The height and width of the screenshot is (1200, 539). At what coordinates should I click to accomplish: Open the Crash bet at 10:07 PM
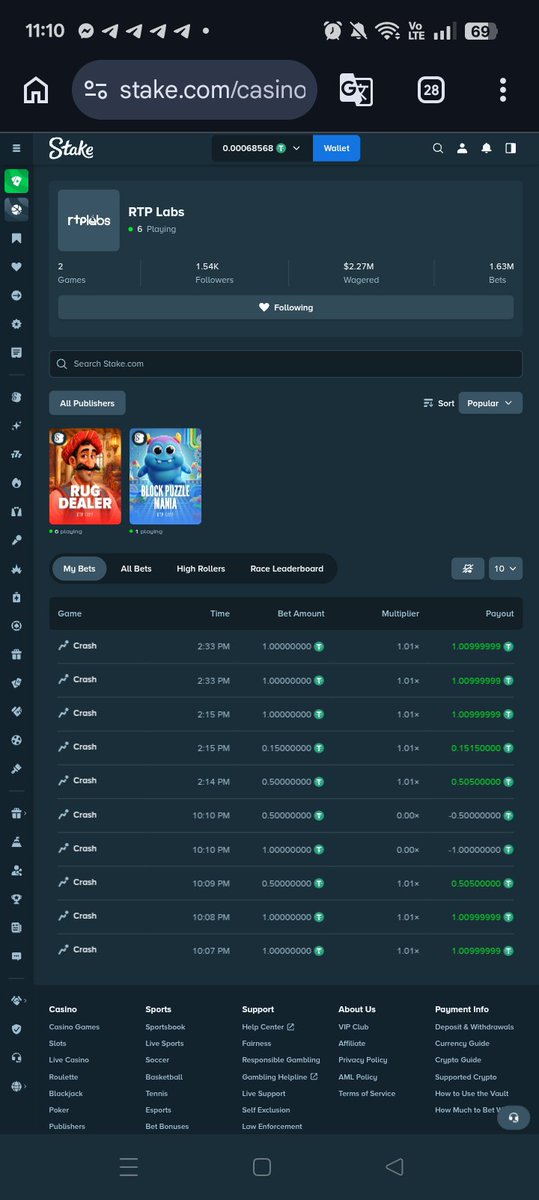pos(286,949)
